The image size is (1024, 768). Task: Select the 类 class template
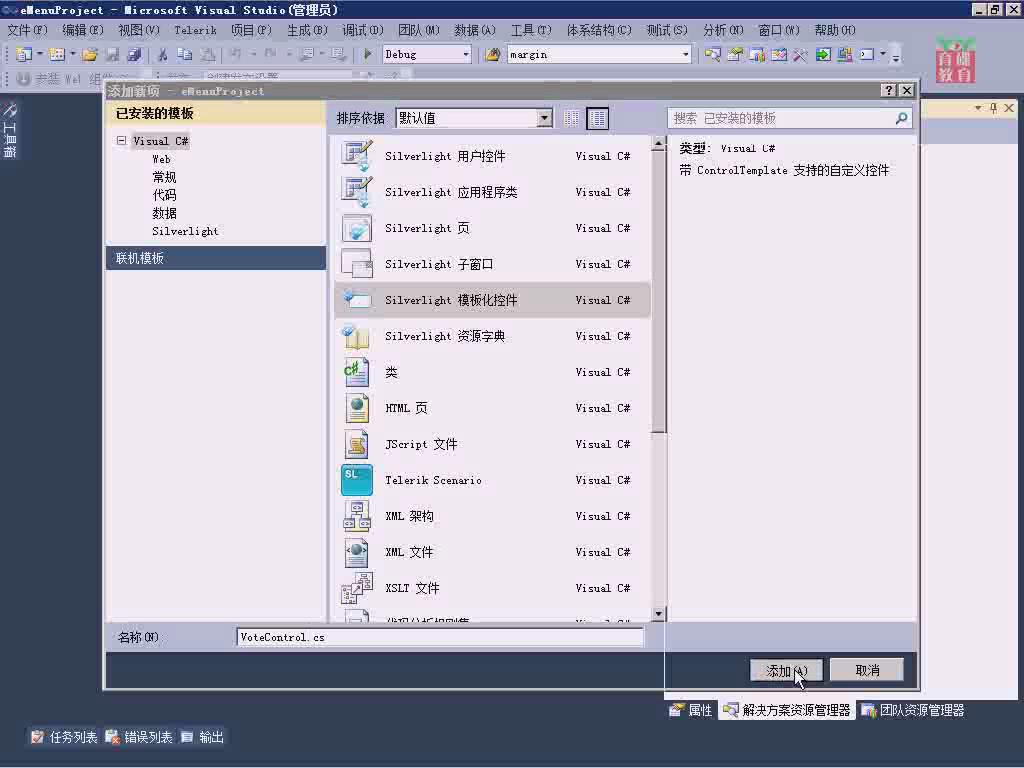pyautogui.click(x=493, y=372)
